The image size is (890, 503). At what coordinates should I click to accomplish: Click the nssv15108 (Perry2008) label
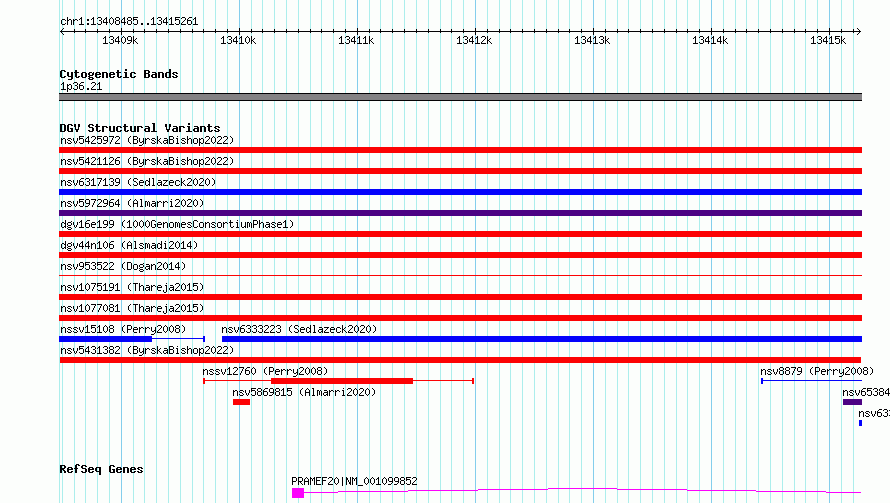pyautogui.click(x=123, y=329)
